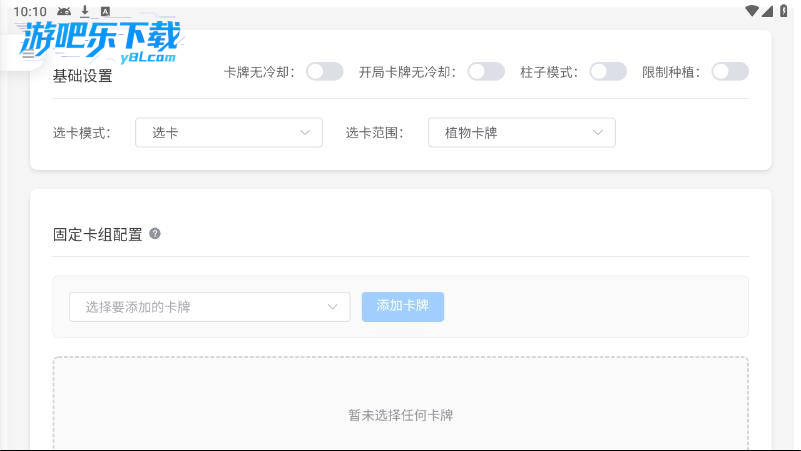This screenshot has height=451, width=801.
Task: Enable the 卡牌无冷却 switch
Action: [324, 72]
